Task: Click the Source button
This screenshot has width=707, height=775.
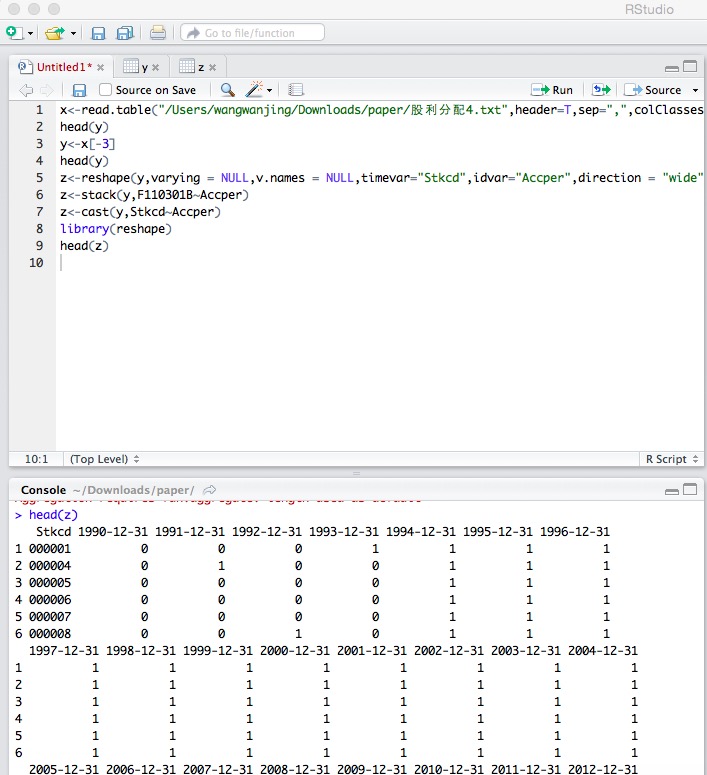Action: tap(653, 90)
